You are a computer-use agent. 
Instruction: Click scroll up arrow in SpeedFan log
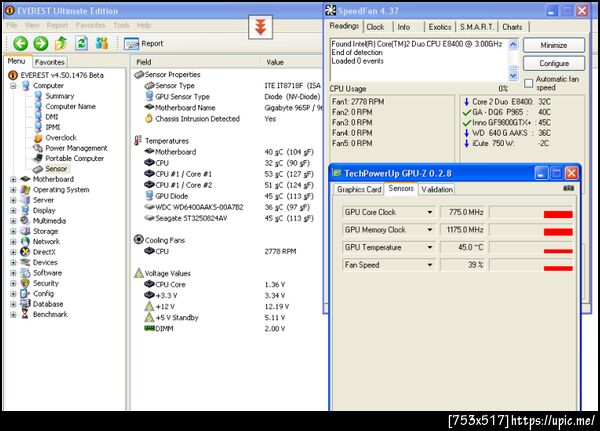tap(513, 44)
